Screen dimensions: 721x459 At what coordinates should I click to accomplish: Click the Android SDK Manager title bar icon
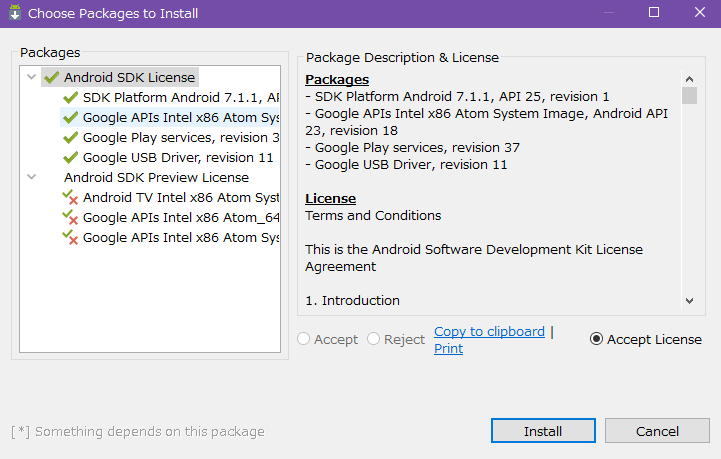15,12
